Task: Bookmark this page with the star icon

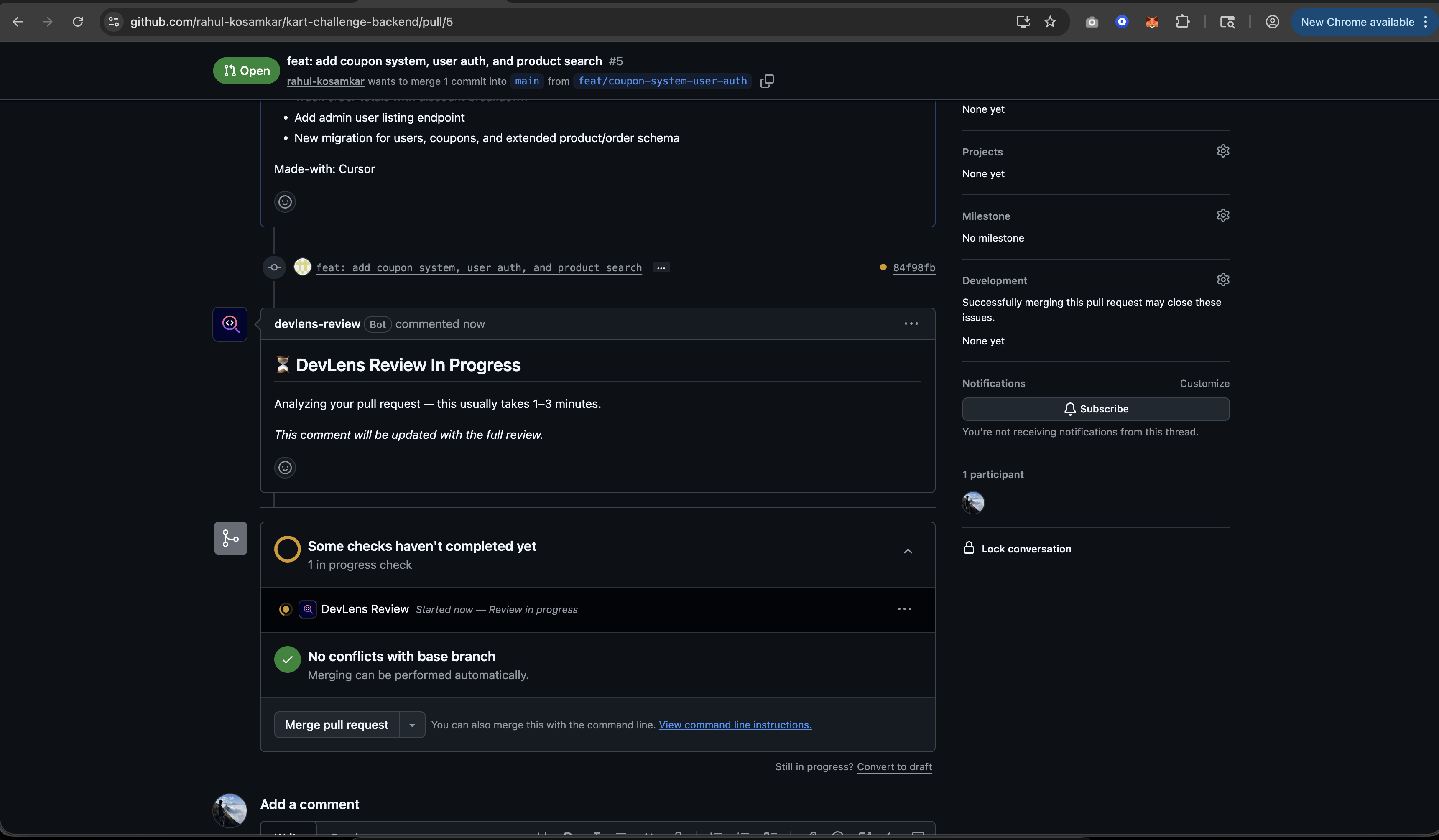Action: pos(1050,22)
